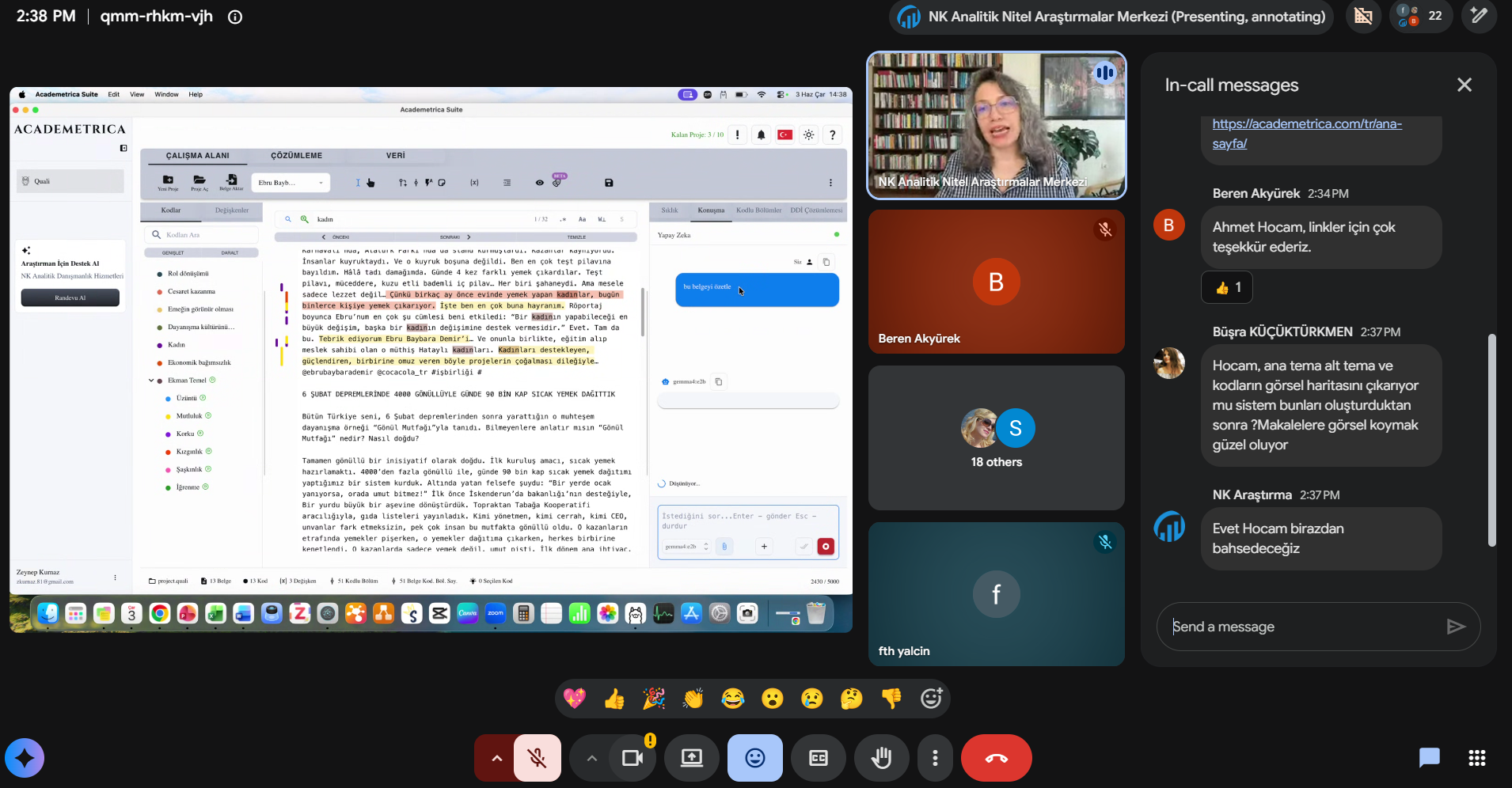Screen dimensions: 1512x788
Task: Select the Kadın code in list
Action: coord(176,345)
